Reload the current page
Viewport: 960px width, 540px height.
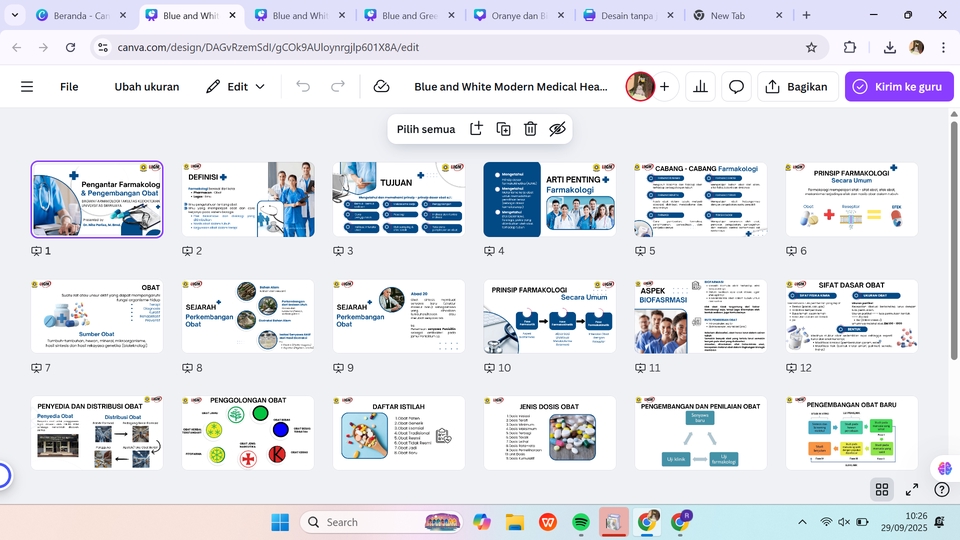(x=70, y=47)
